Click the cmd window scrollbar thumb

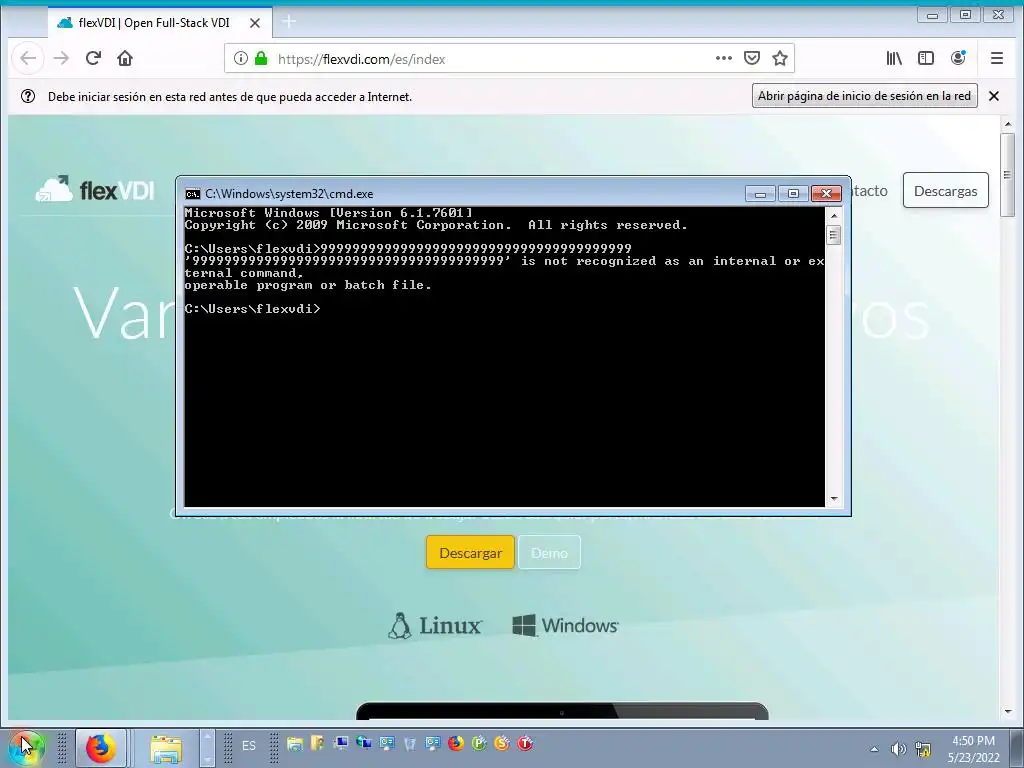pos(833,235)
